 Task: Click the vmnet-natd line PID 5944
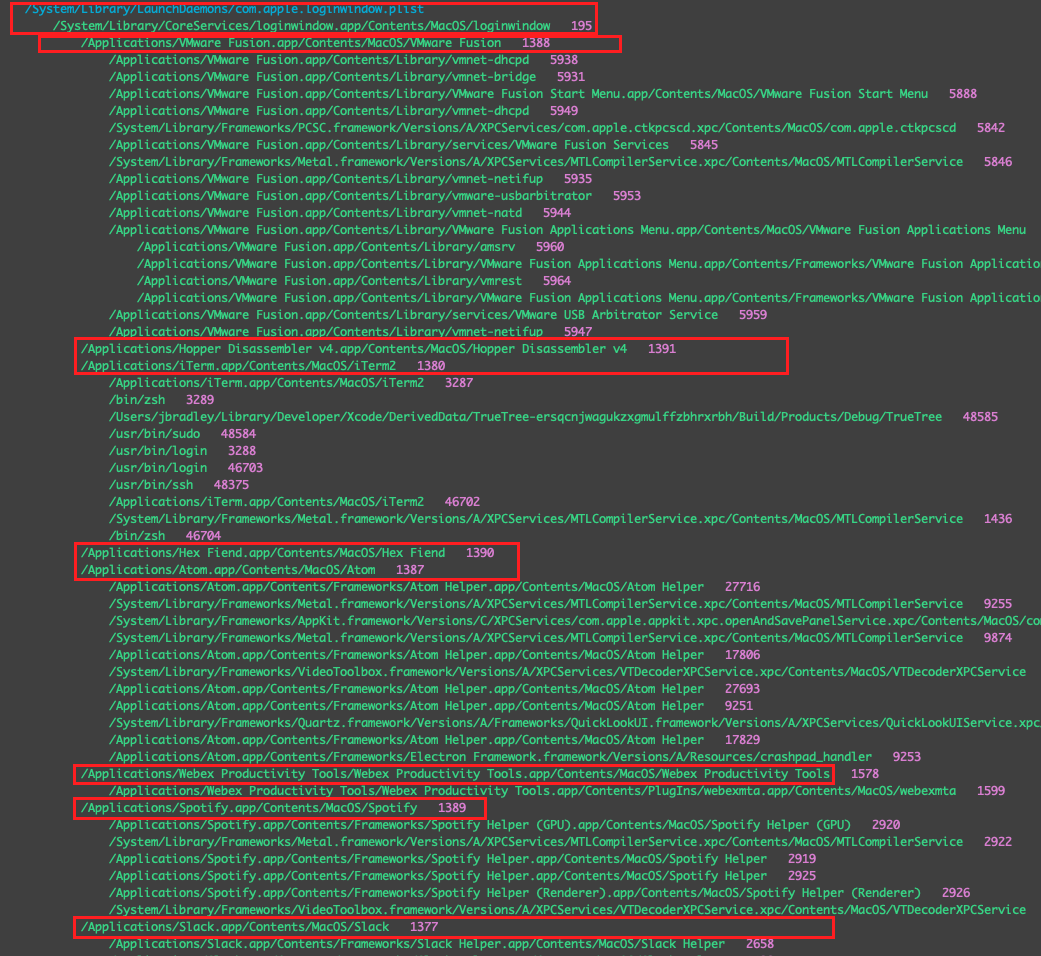tap(340, 213)
